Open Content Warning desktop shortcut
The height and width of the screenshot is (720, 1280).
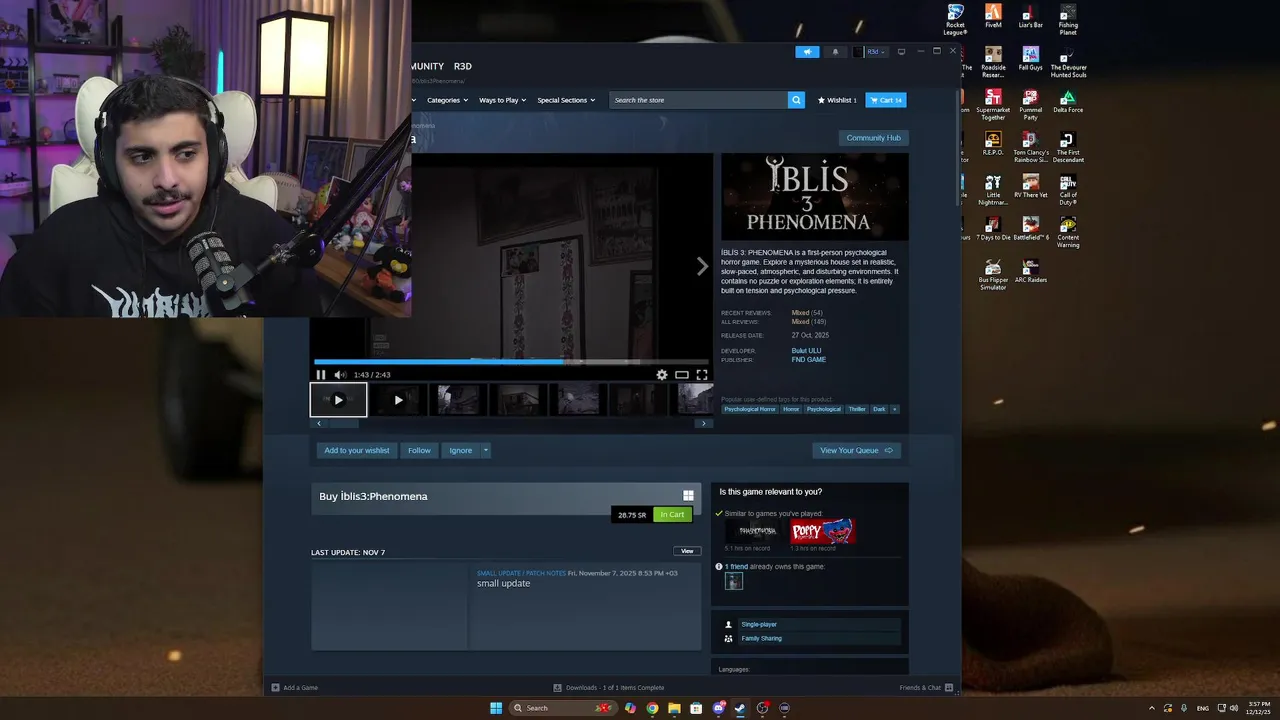(x=1068, y=232)
